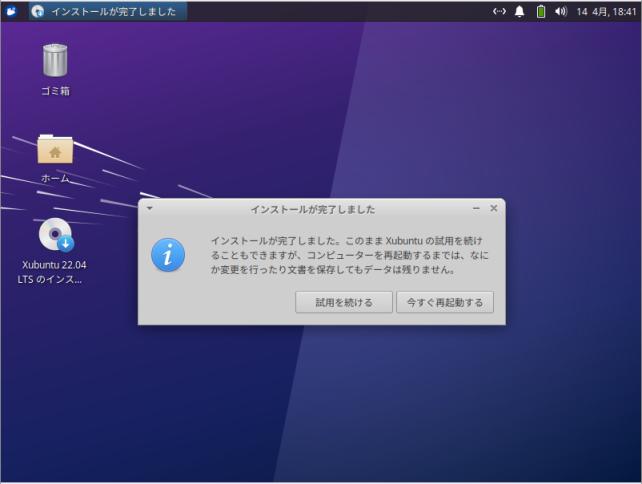Minimize the install complete dialog
Screen dimensions: 642x484
pos(476,208)
